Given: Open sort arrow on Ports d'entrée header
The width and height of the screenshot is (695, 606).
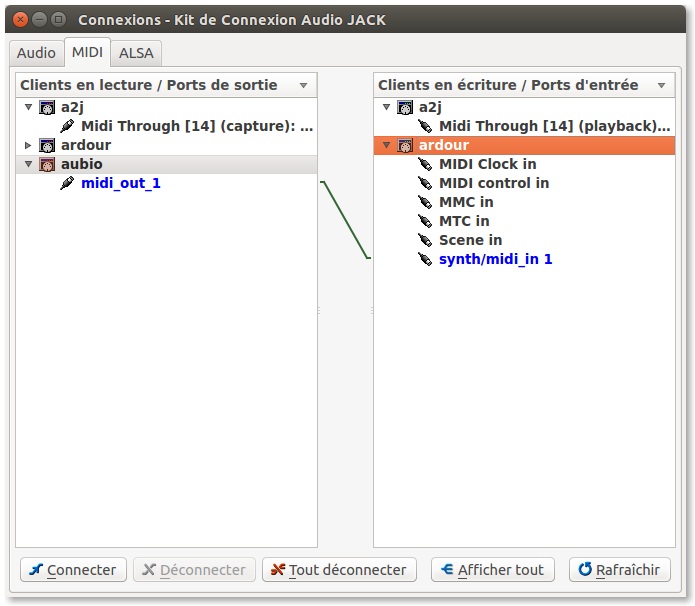Looking at the screenshot, I should 662,86.
